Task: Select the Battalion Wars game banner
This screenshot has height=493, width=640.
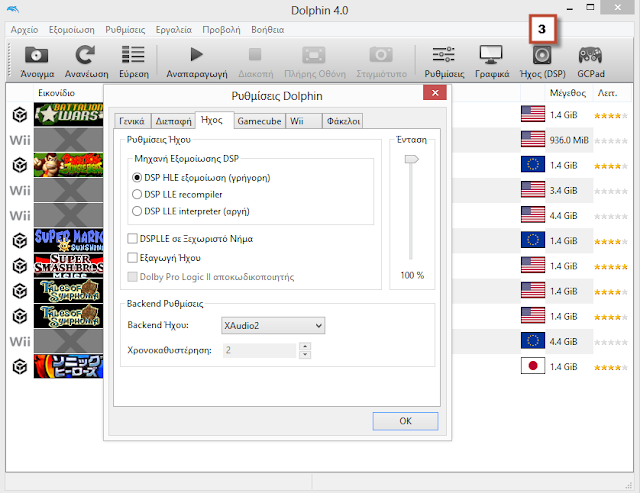Action: 68,114
